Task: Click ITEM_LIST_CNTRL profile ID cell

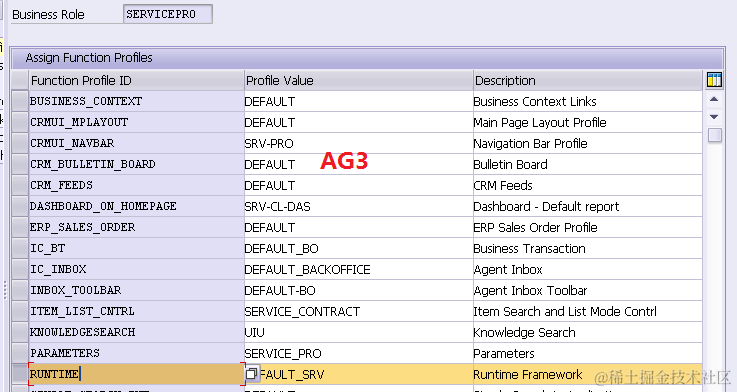Action: pyautogui.click(x=136, y=311)
